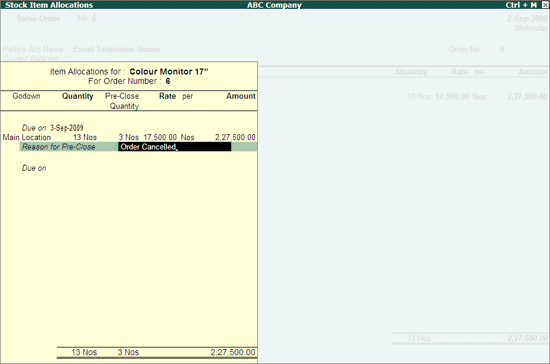Click the dimmed 13 Nos quantity in Sales Order
Viewport: 550px width, 364px height.
419,96
